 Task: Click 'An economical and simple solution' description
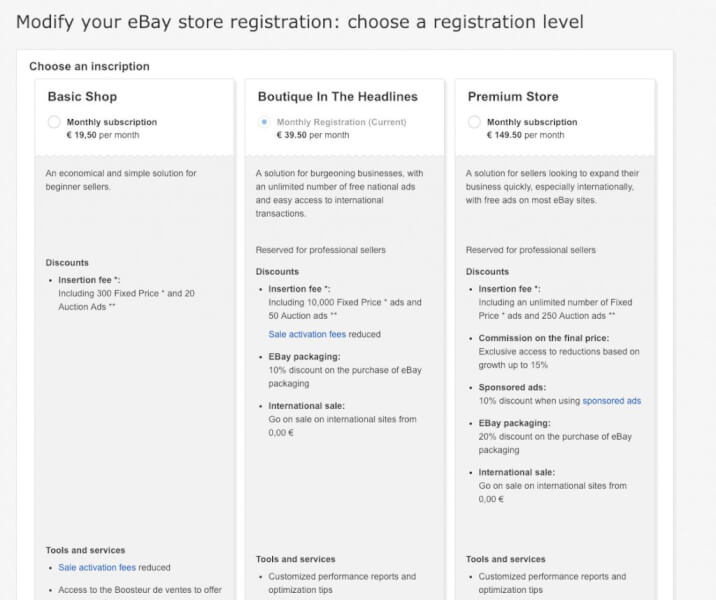(121, 180)
